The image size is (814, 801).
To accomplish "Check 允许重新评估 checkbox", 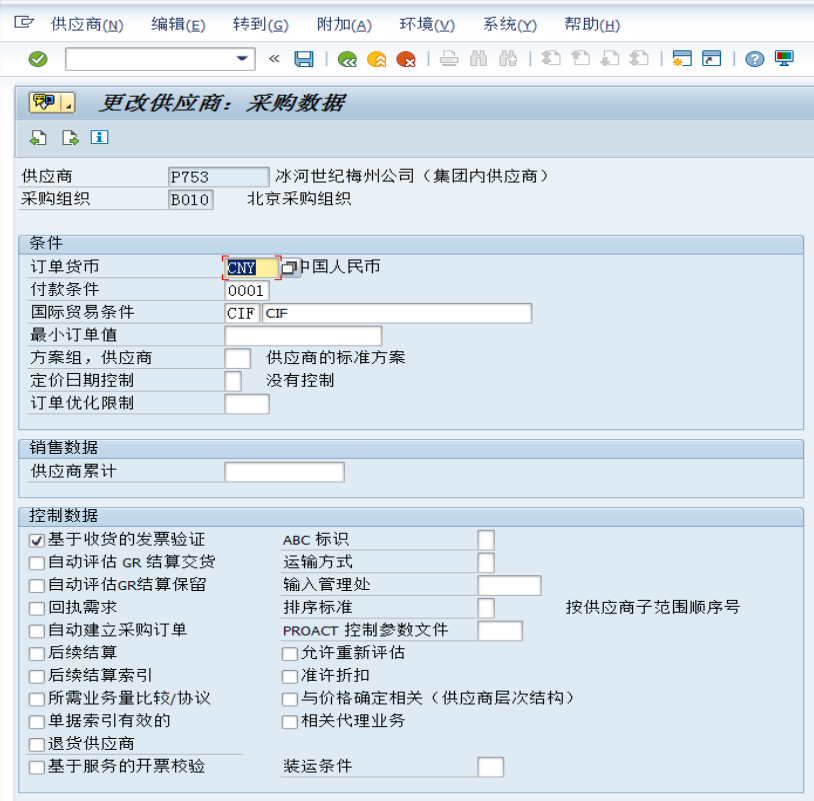I will click(289, 654).
